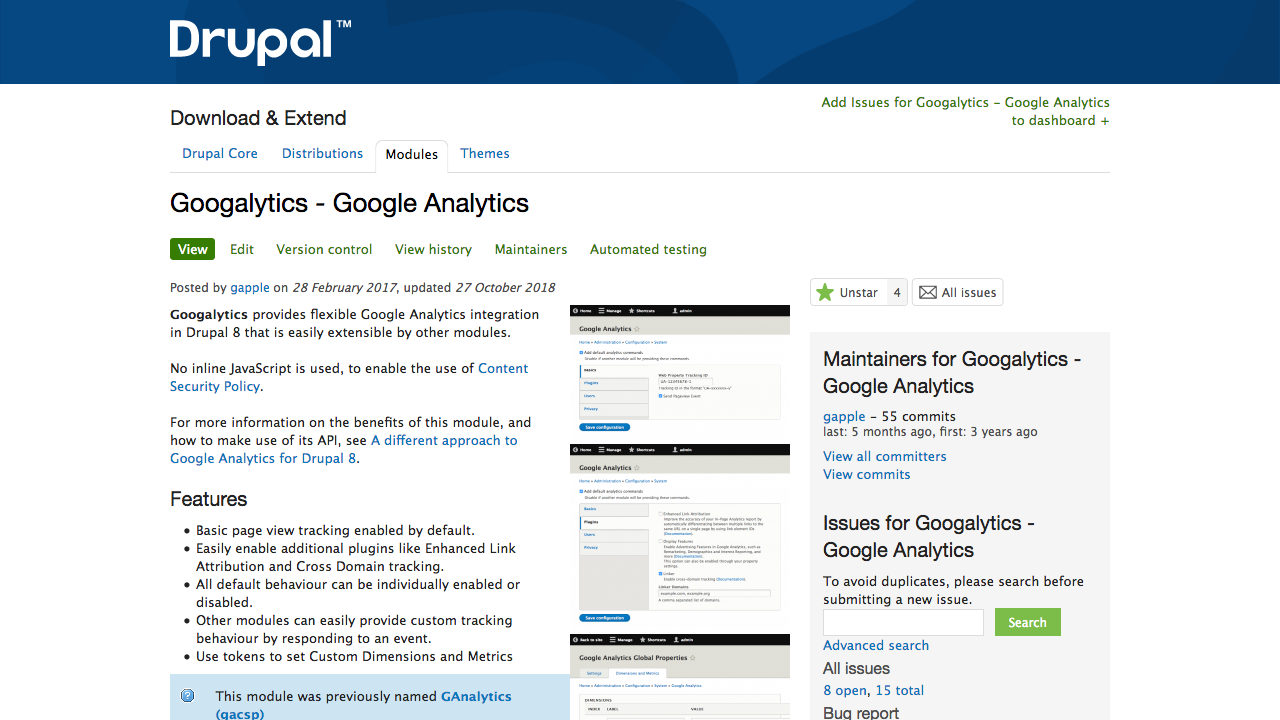Click the Features heading
This screenshot has width=1280, height=720.
pos(208,499)
